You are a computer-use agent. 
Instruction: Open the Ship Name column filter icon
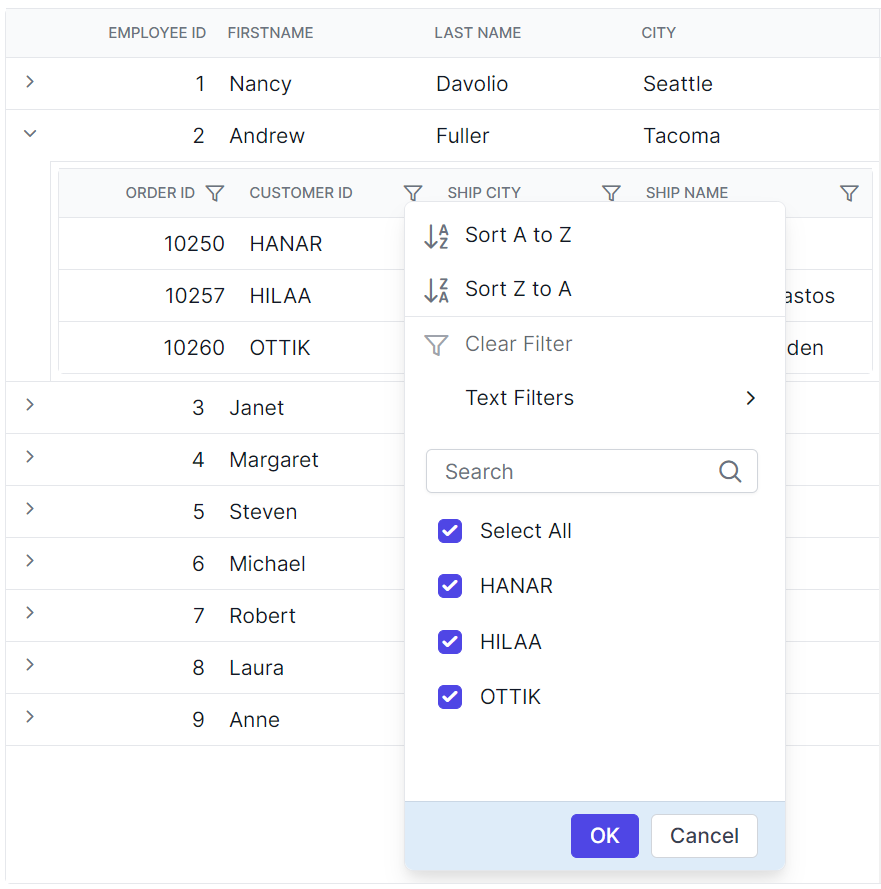tap(849, 193)
